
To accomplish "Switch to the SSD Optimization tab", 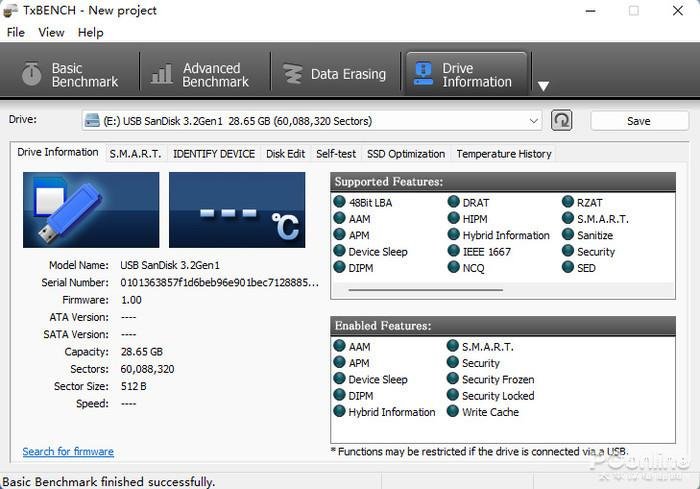I will click(x=406, y=154).
